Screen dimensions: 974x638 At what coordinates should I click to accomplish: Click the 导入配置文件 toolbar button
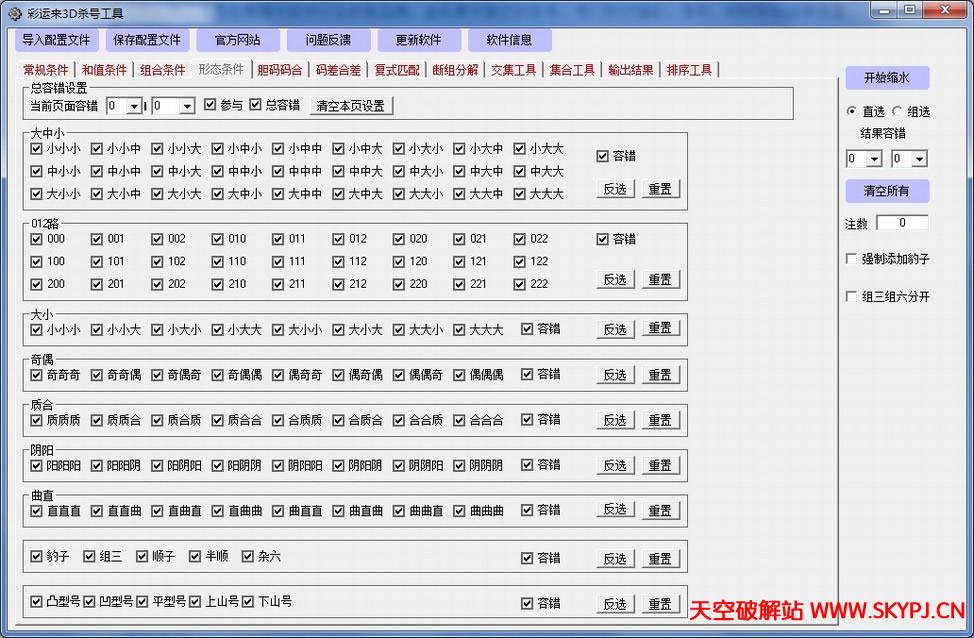coord(56,39)
